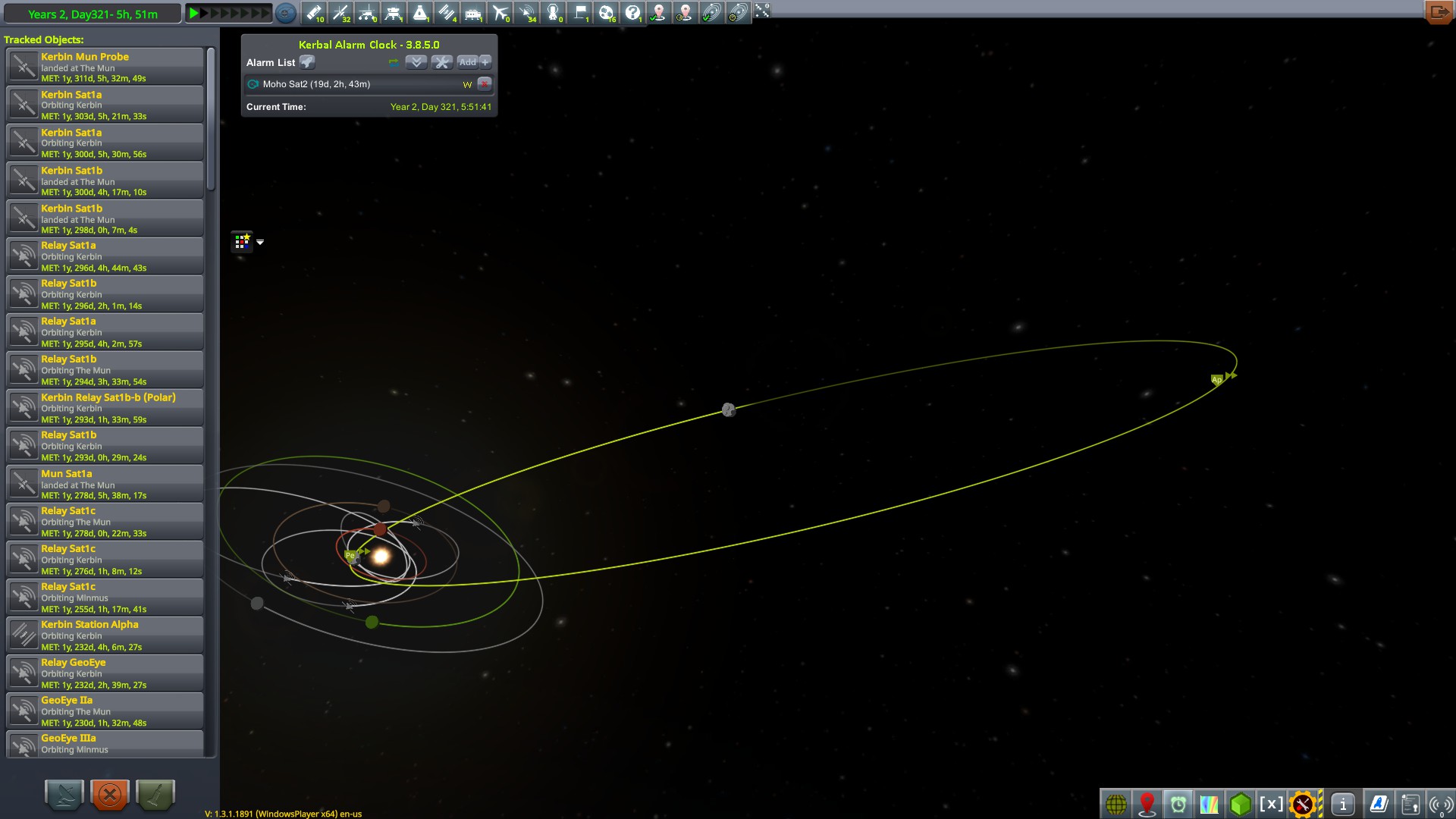1456x819 pixels.
Task: Toggle the relay satellite filter showing 34
Action: point(527,12)
